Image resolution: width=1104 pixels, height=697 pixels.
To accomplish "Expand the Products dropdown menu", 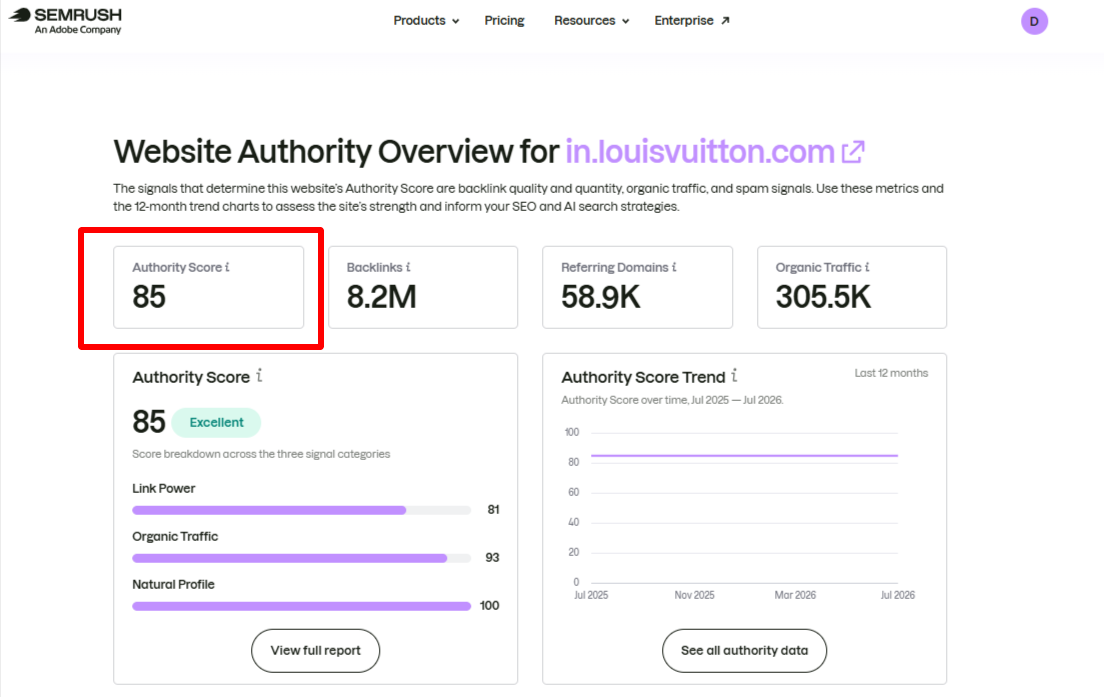I will pyautogui.click(x=426, y=20).
